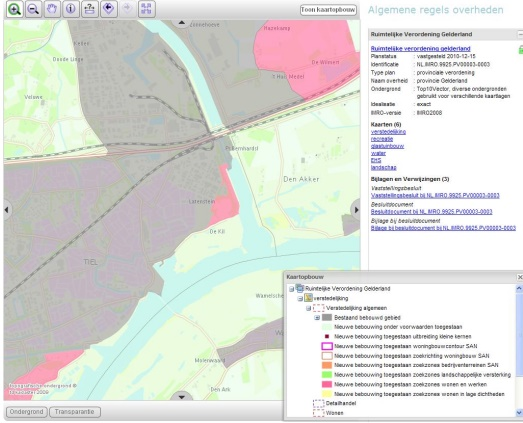Expand the Bestaand bebouwd gebied node

coord(317,318)
